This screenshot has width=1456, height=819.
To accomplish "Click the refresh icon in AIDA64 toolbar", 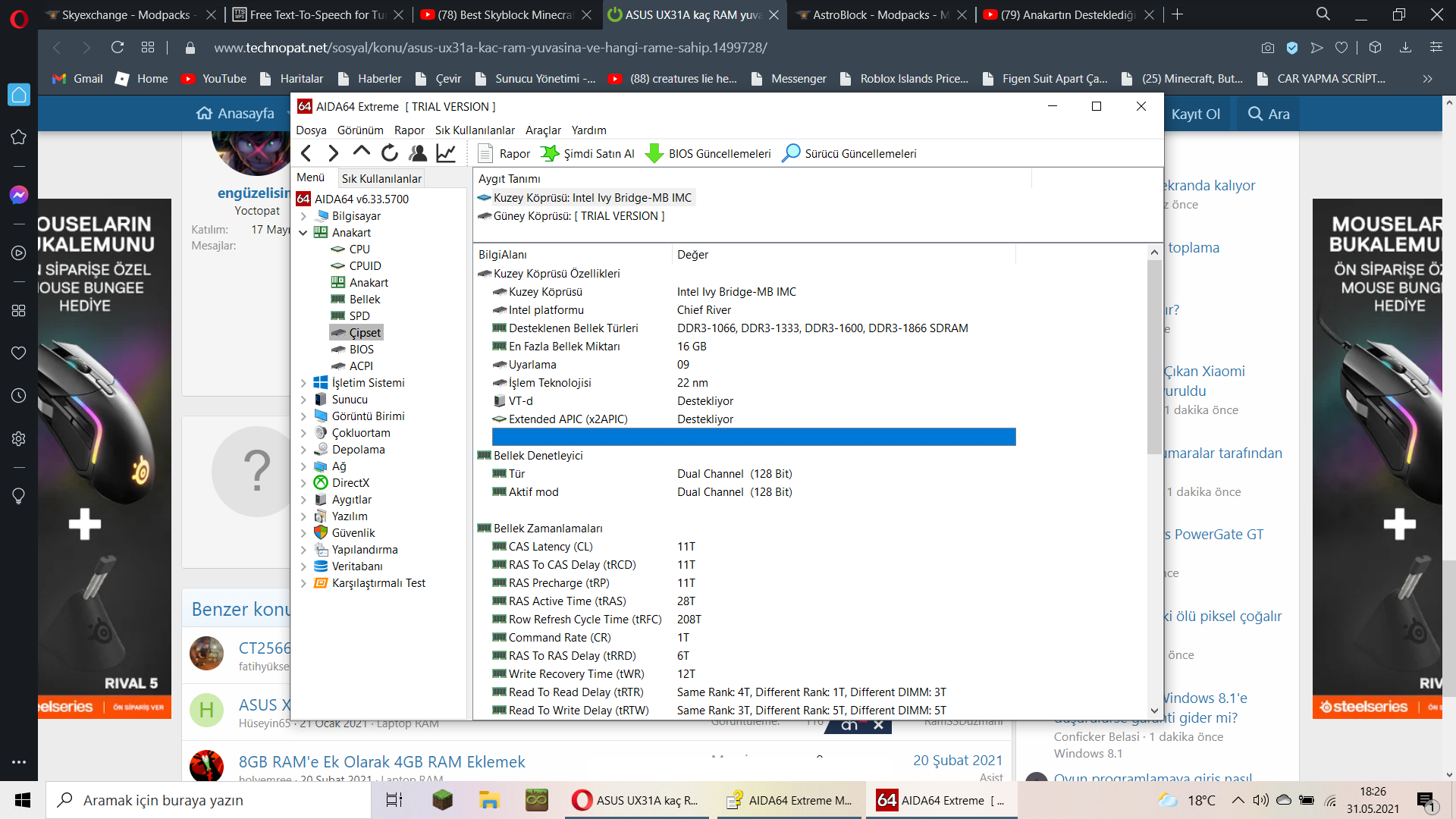I will (390, 153).
